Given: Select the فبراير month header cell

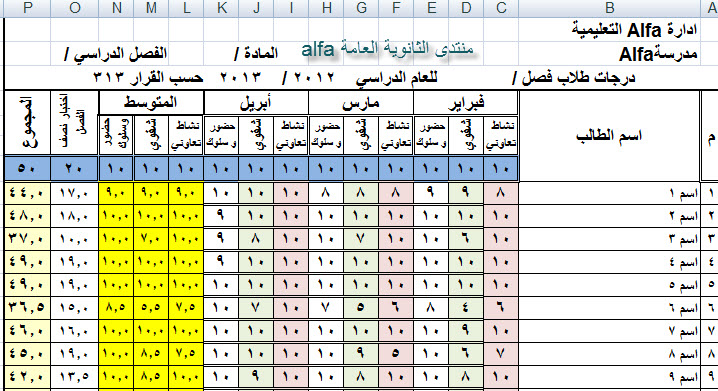Looking at the screenshot, I should coord(466,103).
